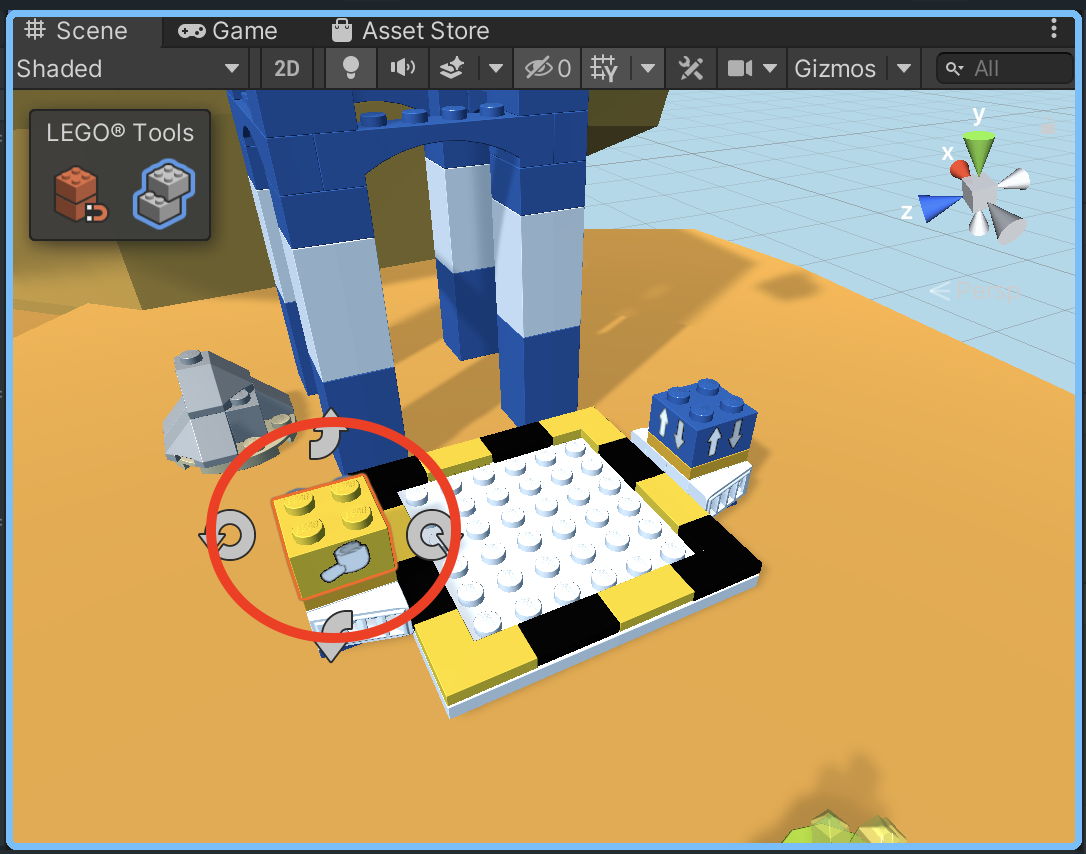Viewport: 1086px width, 854px height.
Task: Click the right rotation handle beside yellow brick
Action: (432, 535)
